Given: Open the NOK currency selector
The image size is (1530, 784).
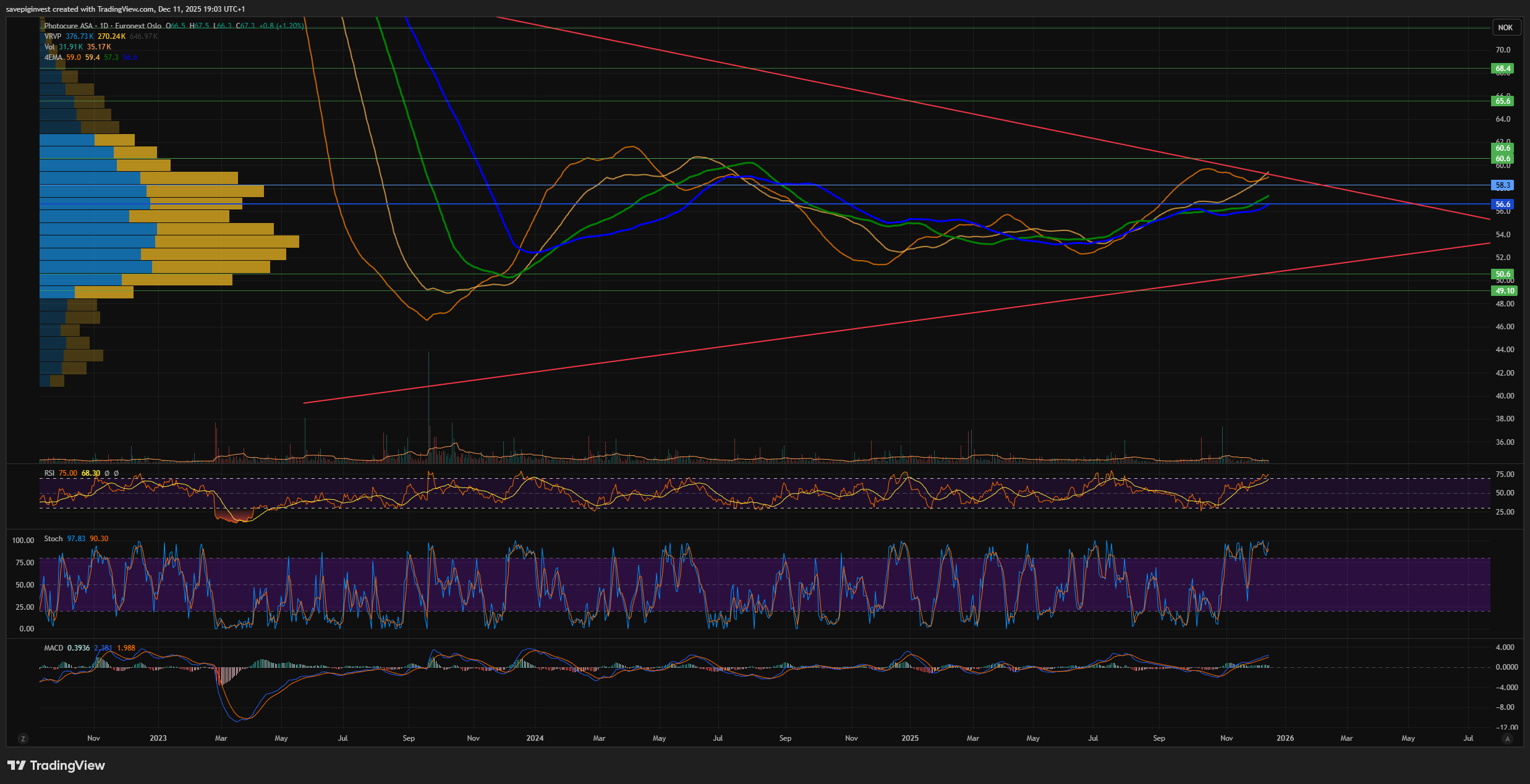Looking at the screenshot, I should [x=1505, y=28].
